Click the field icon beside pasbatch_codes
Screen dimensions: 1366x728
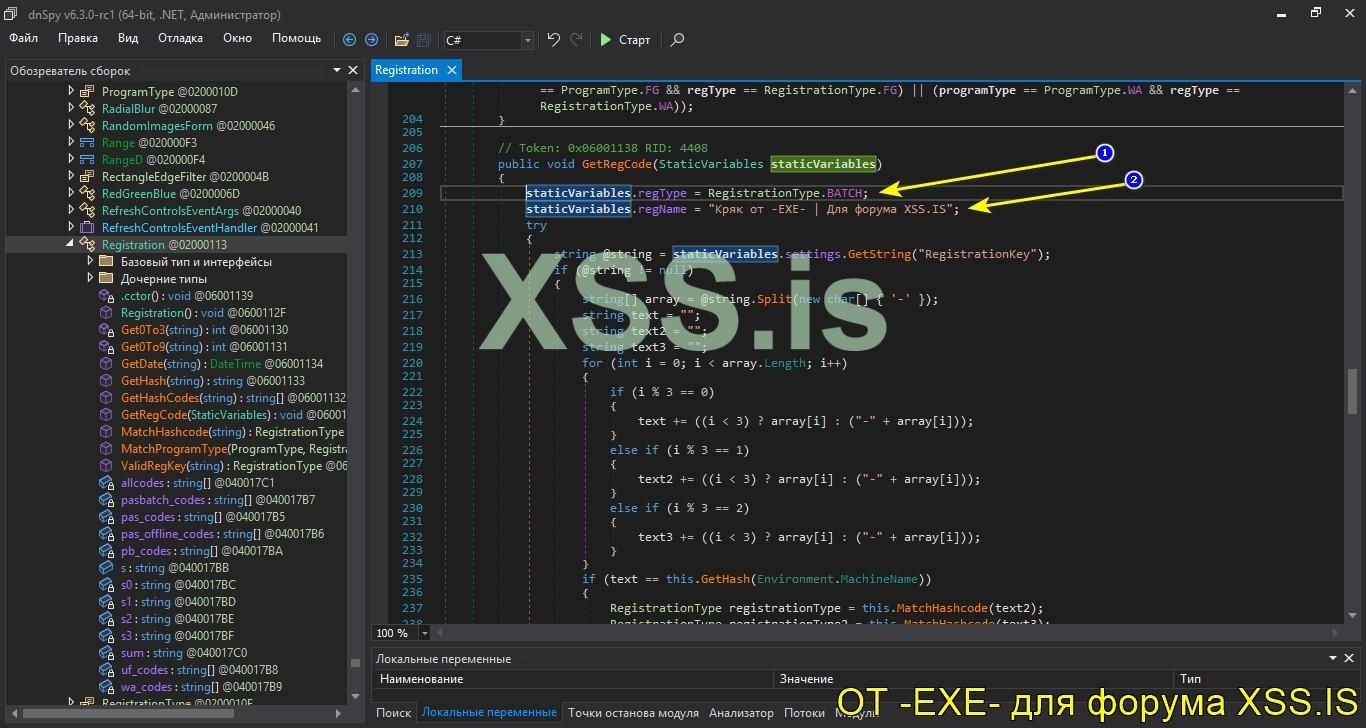coord(106,500)
